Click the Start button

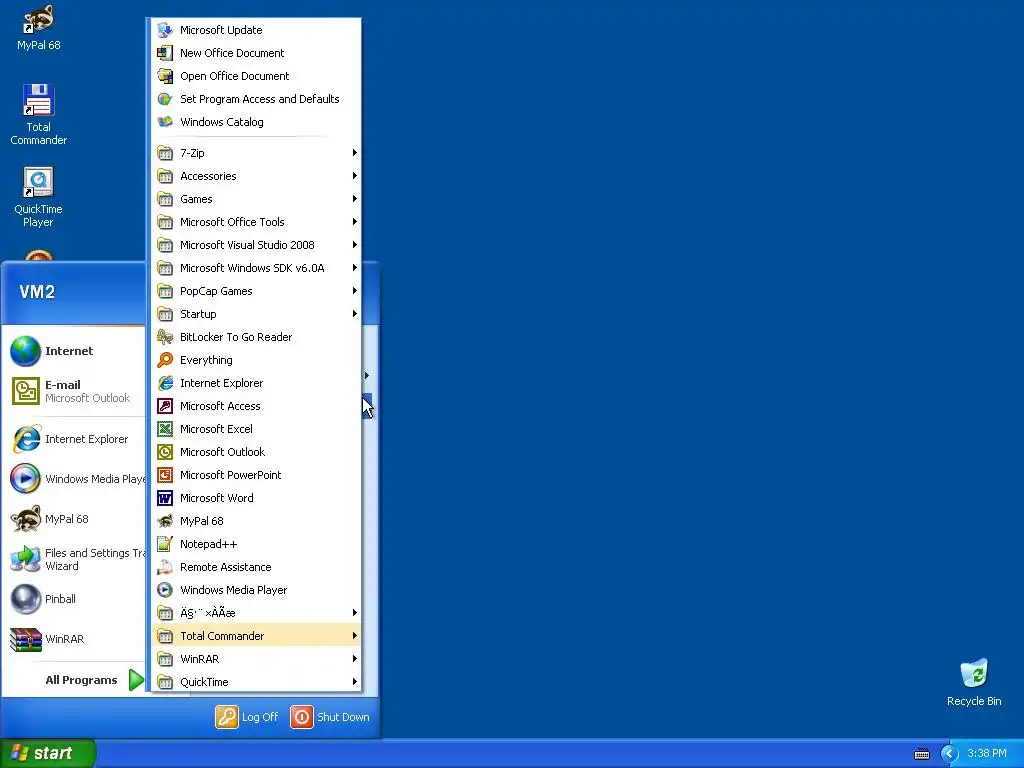48,753
